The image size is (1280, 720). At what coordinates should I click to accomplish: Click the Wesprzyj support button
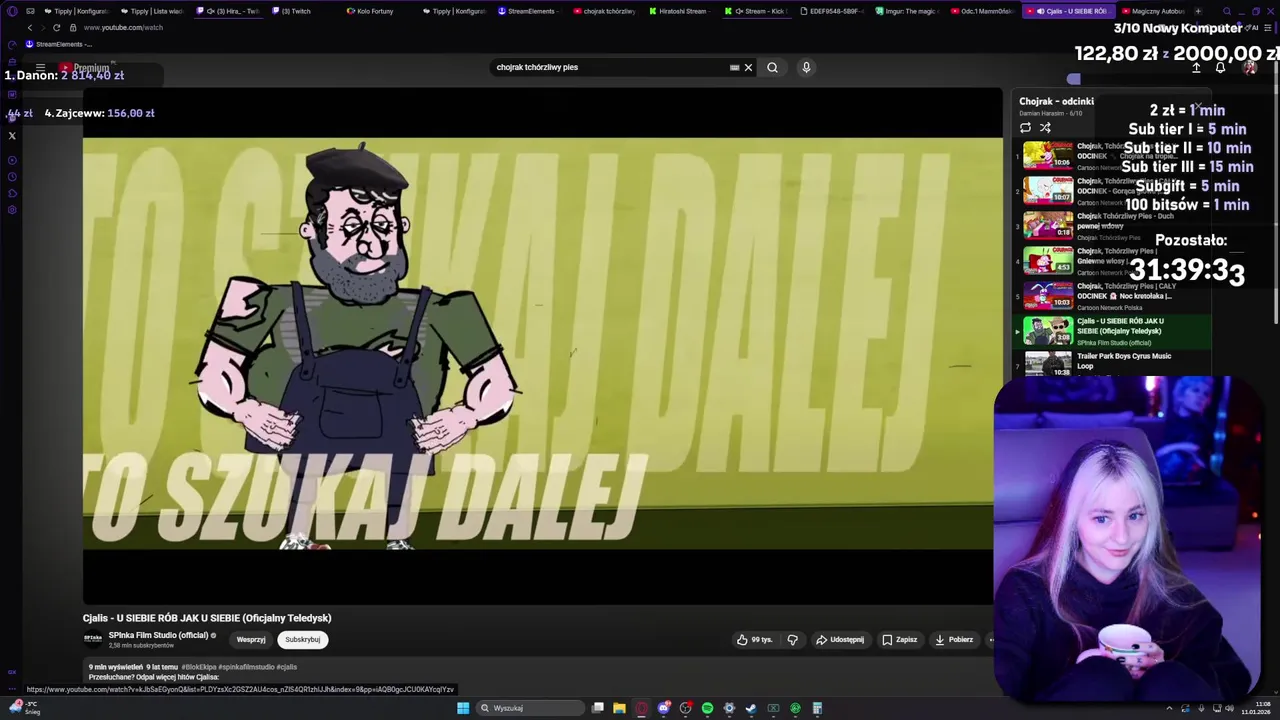[x=251, y=640]
